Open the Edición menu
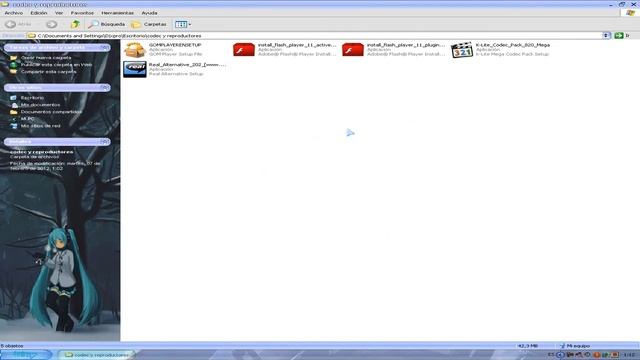This screenshot has height=360, width=640. 39,13
